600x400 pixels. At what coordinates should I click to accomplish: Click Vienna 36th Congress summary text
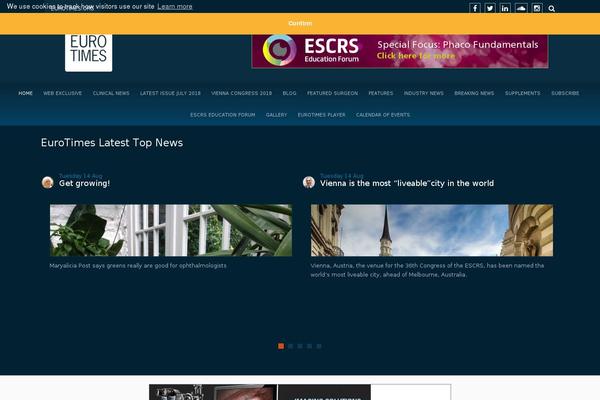427,270
